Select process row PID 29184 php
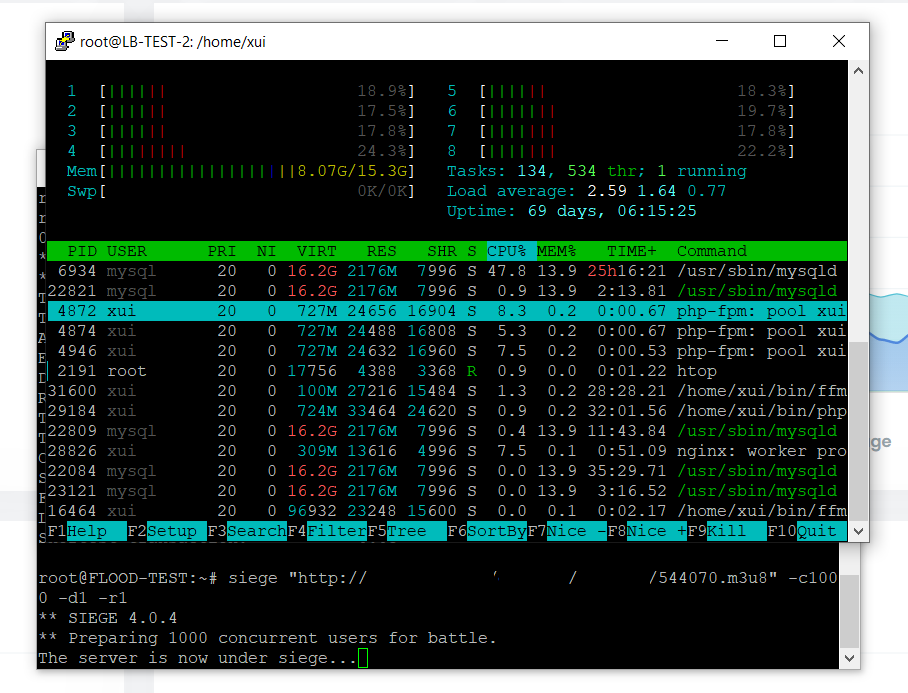Viewport: 908px width, 693px height. 446,410
